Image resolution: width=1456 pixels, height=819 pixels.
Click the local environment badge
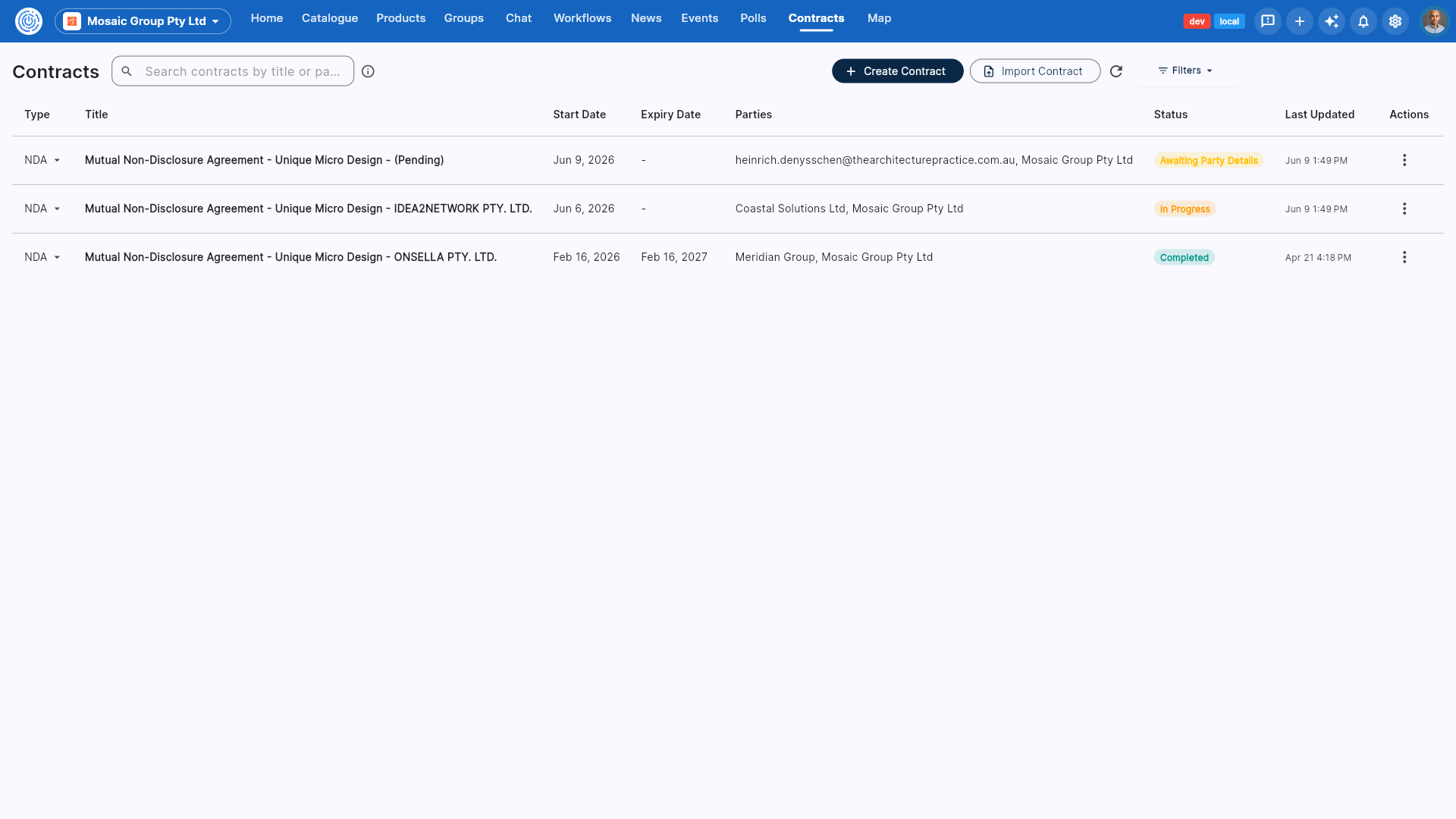coord(1228,21)
